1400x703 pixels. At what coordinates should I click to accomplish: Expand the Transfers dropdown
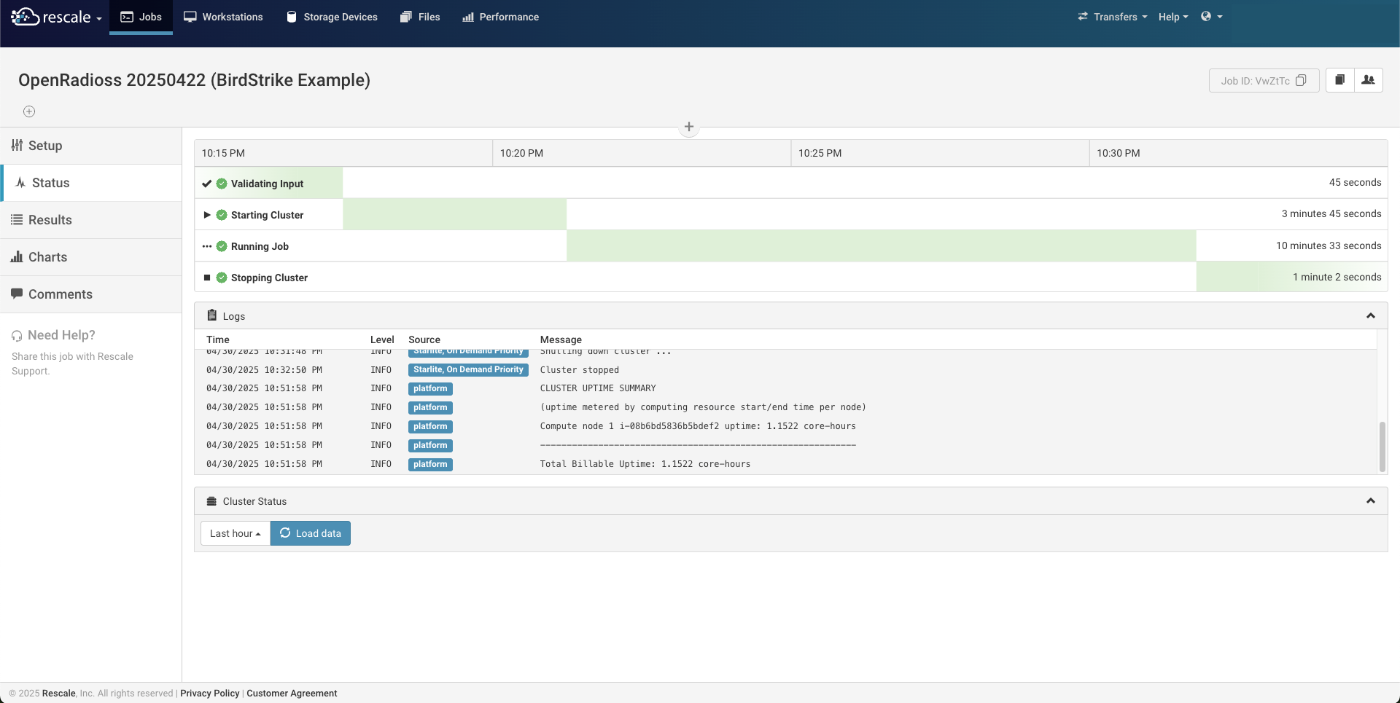pyautogui.click(x=1112, y=17)
